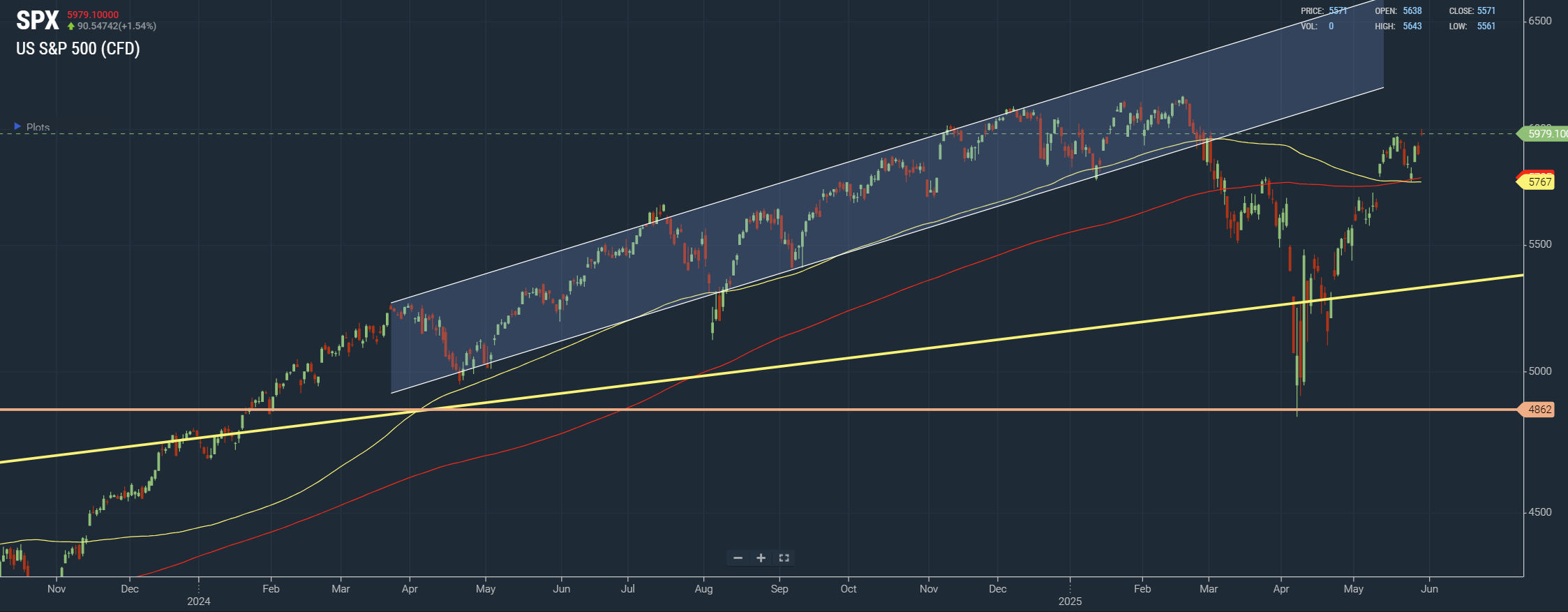Zoom in the chart with the plus icon
The width and height of the screenshot is (1568, 612).
(x=761, y=558)
